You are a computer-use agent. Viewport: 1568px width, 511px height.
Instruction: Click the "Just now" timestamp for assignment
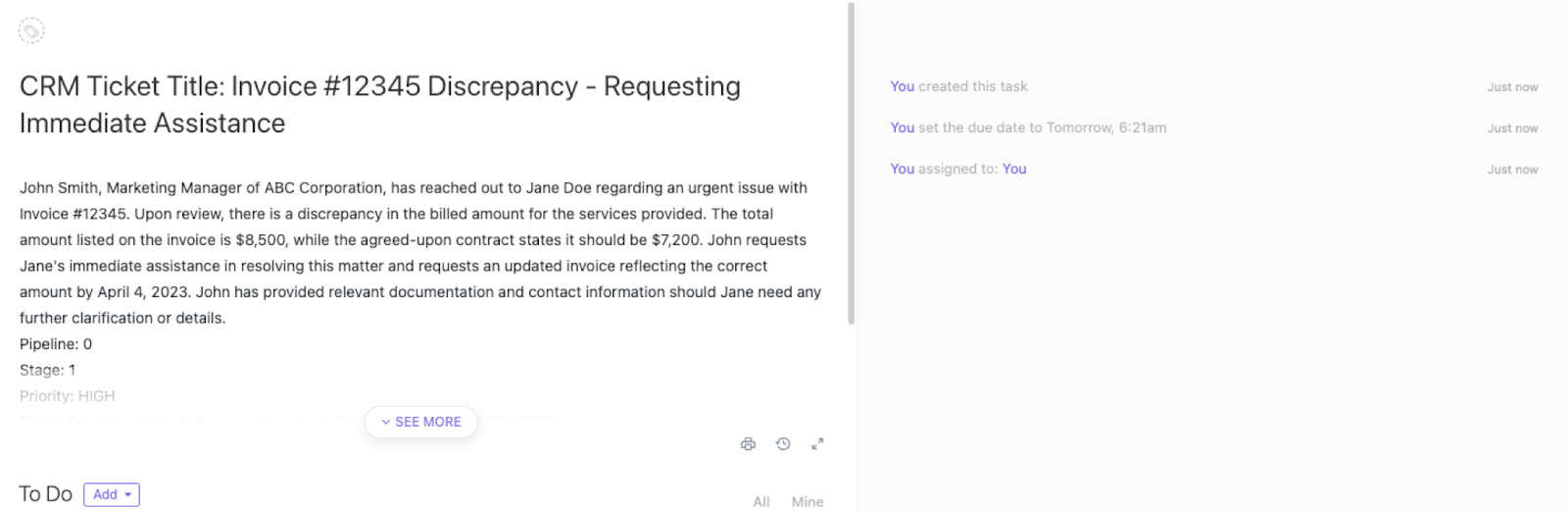1512,170
